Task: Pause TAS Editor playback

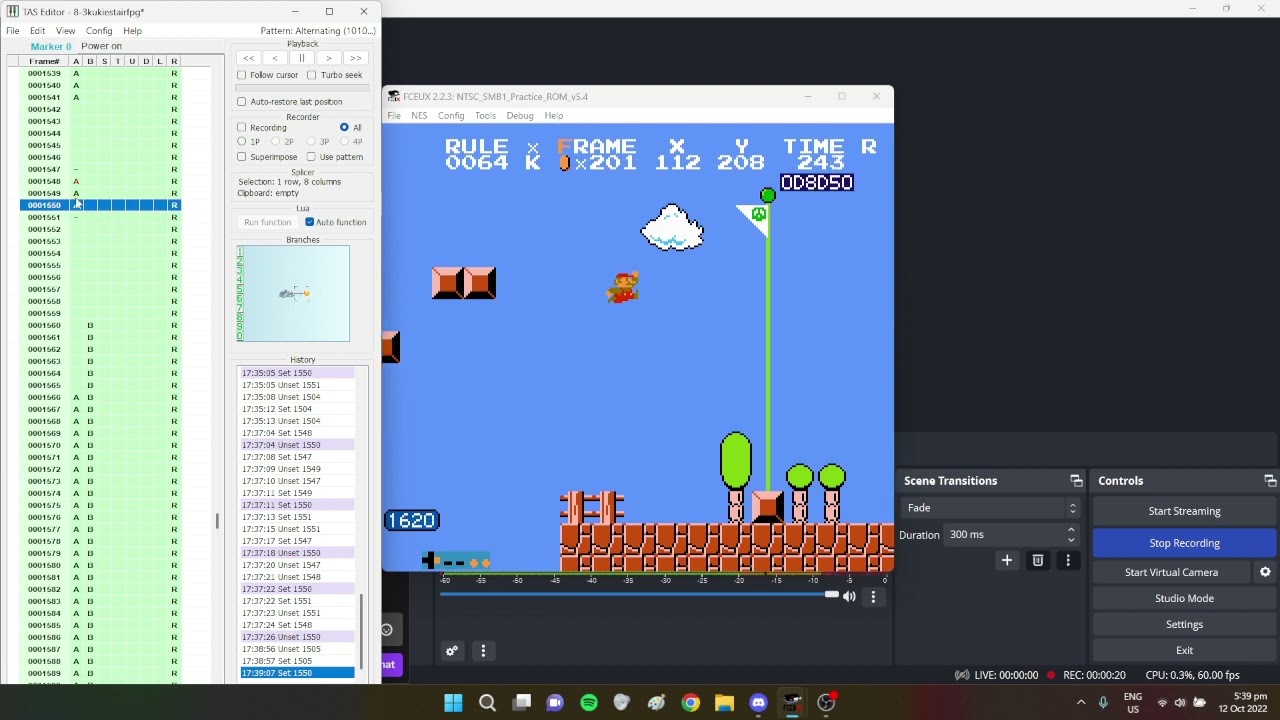Action: point(301,58)
